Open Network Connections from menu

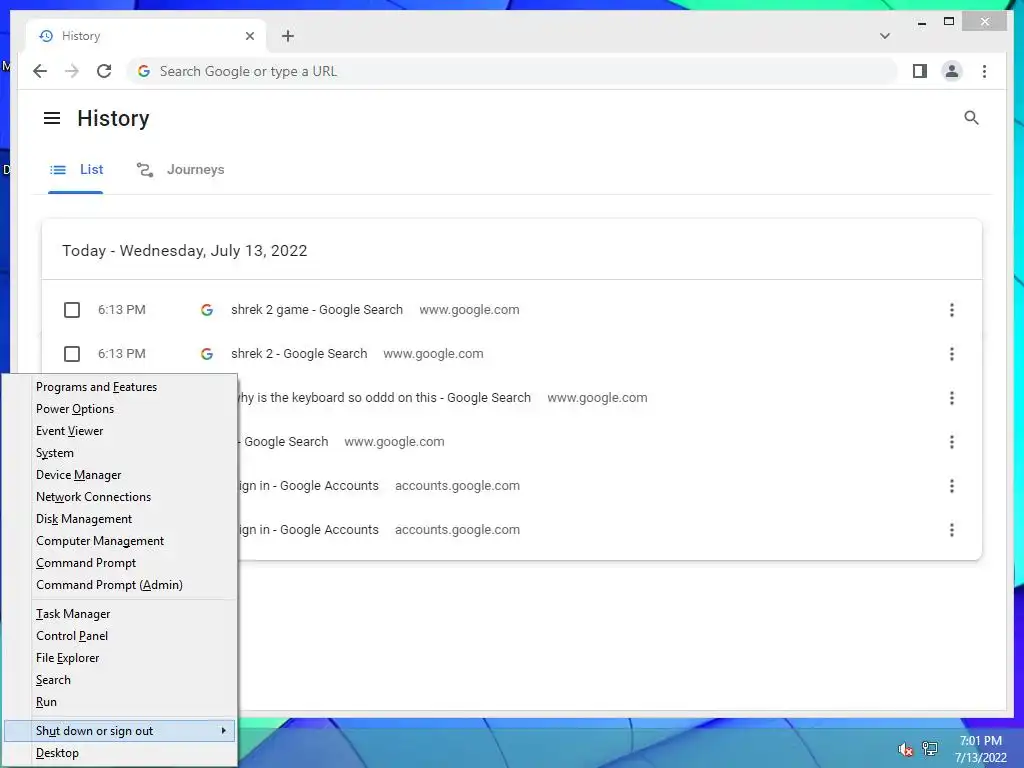[120, 497]
